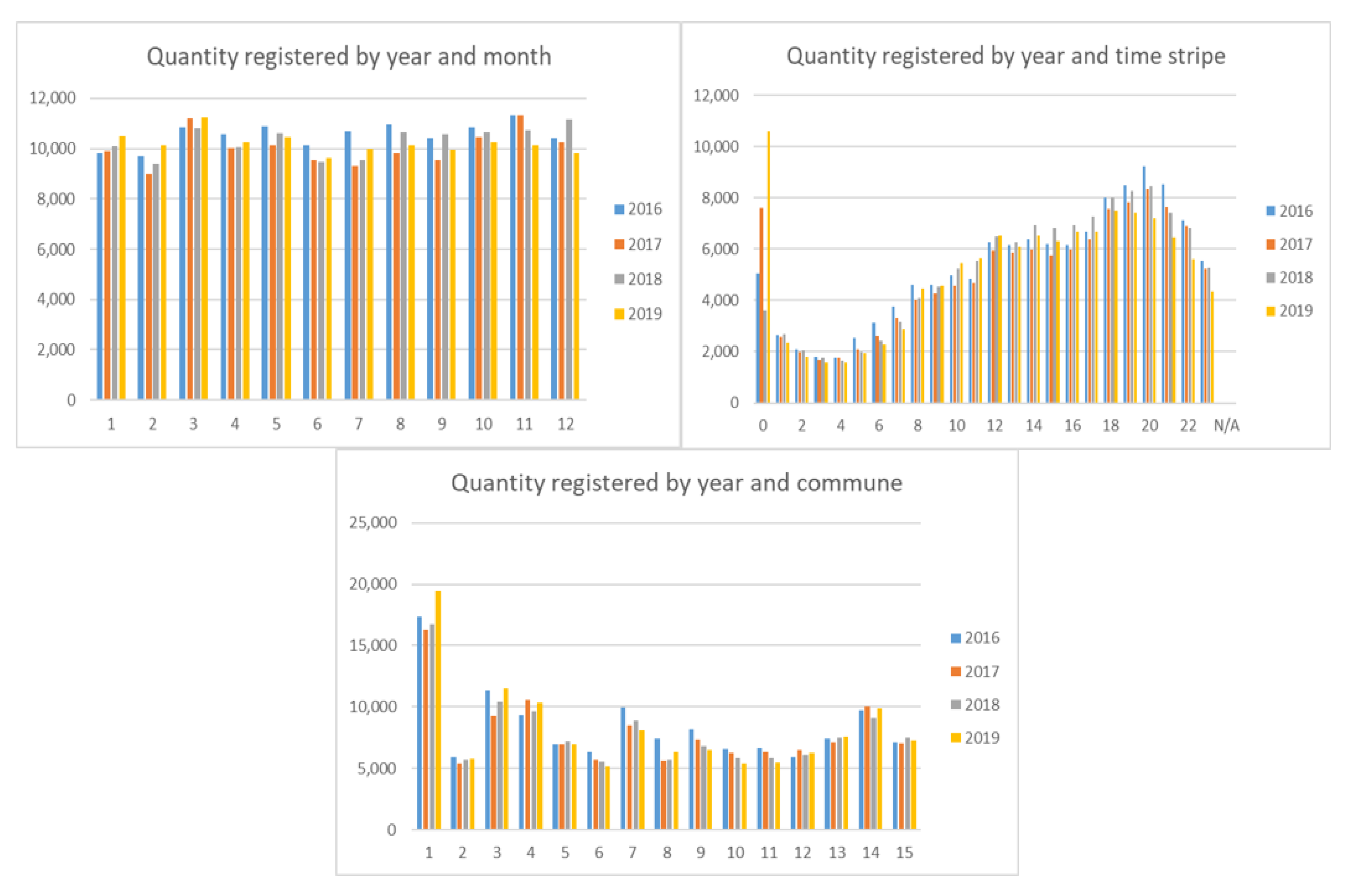Click the 2019 legend label in commune chart
The image size is (1348, 896).
(982, 738)
